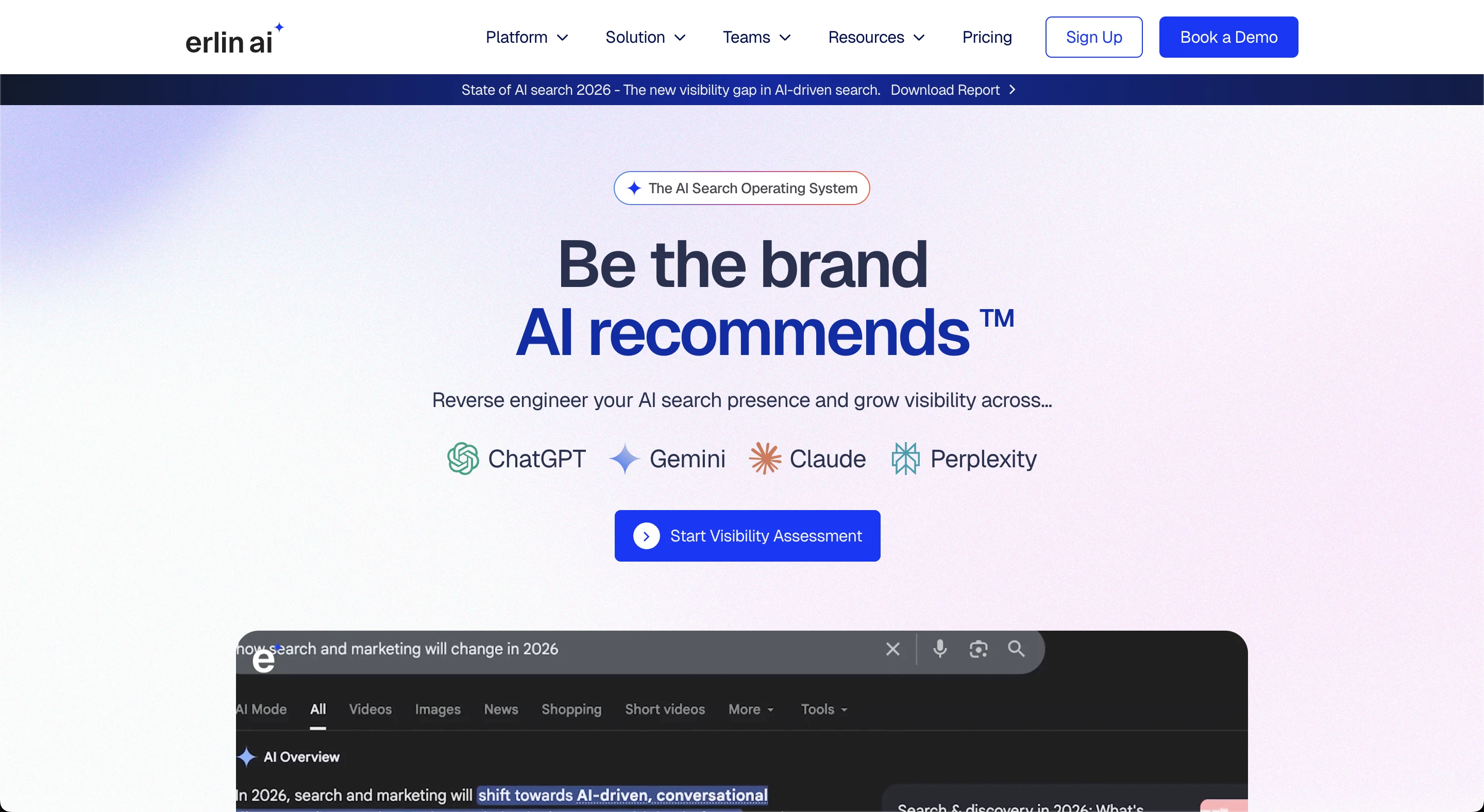The height and width of the screenshot is (812, 1484).
Task: Open the Short videos tab
Action: (x=665, y=709)
